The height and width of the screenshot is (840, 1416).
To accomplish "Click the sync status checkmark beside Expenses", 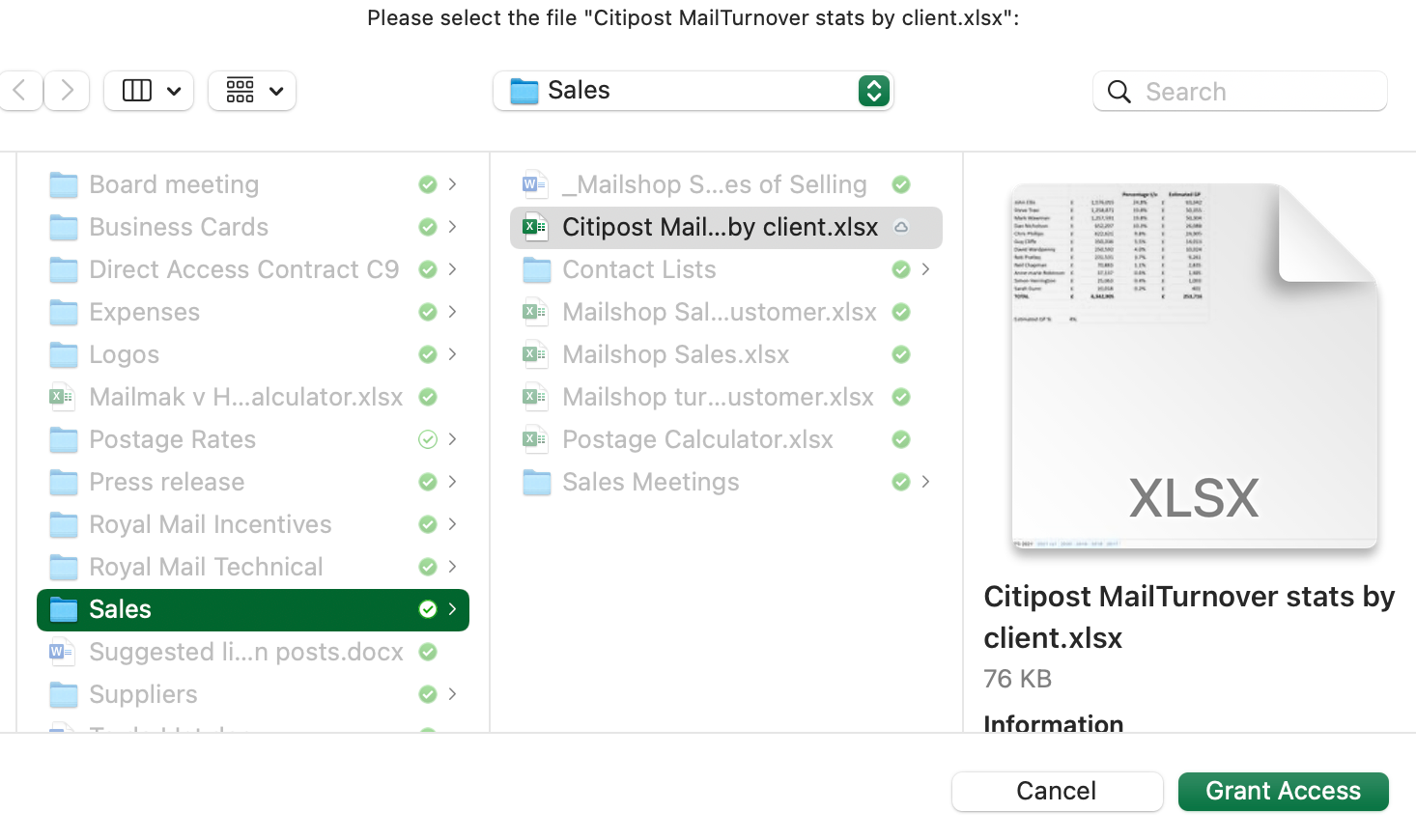I will [x=428, y=312].
